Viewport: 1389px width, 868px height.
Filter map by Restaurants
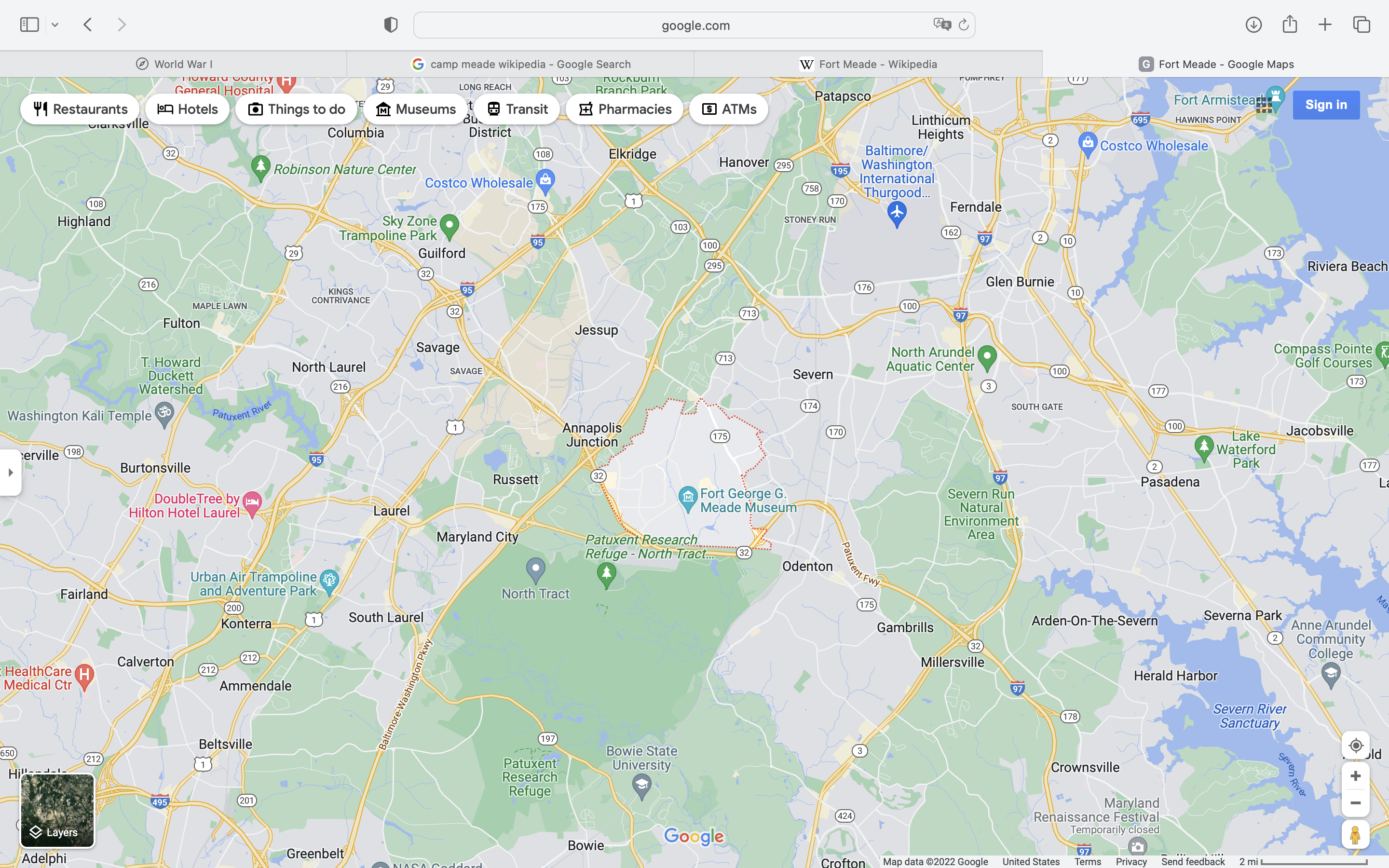pyautogui.click(x=80, y=109)
